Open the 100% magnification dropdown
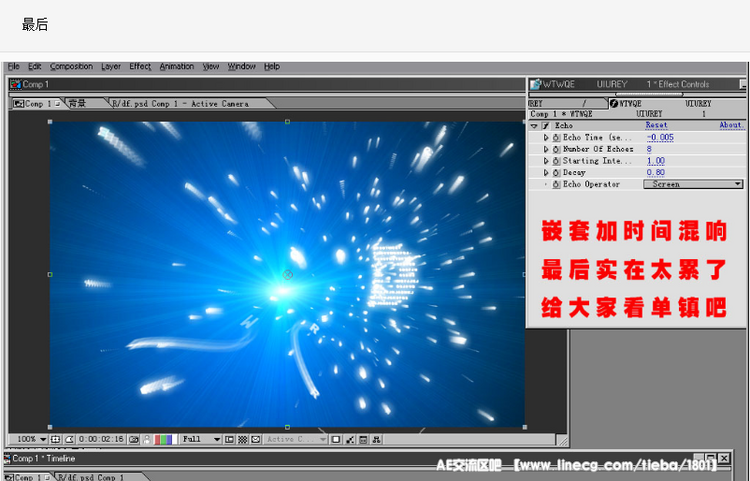The width and height of the screenshot is (750, 481). pos(30,439)
